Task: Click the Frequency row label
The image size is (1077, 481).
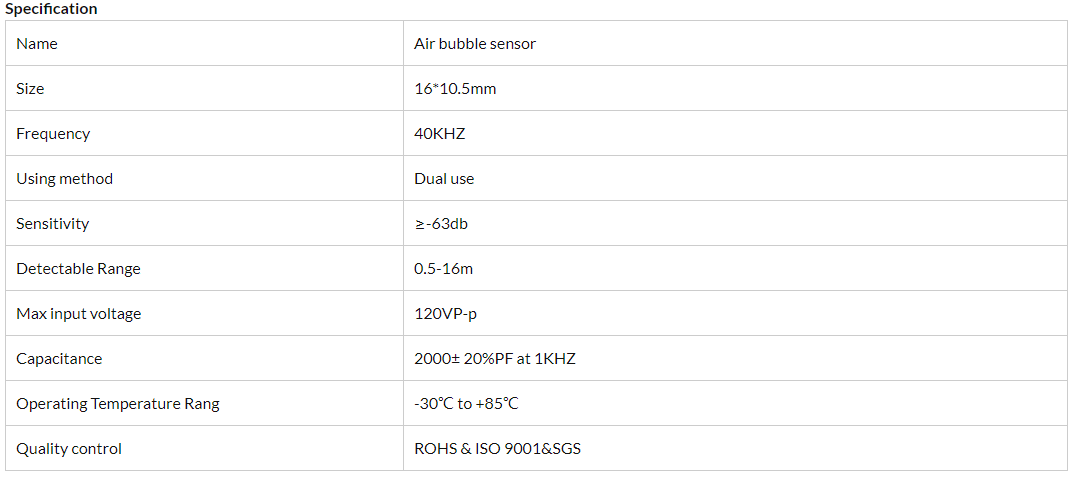Action: tap(53, 134)
